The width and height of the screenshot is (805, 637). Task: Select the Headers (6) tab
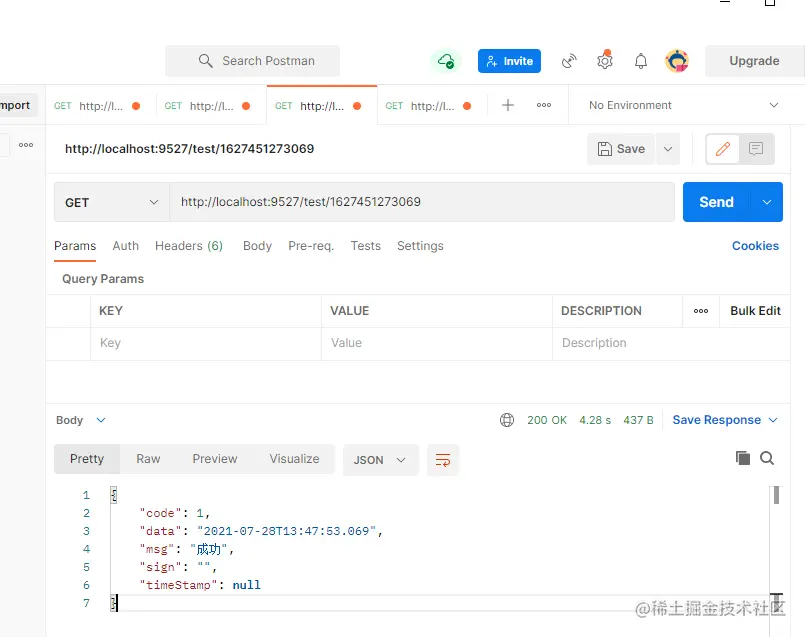189,246
